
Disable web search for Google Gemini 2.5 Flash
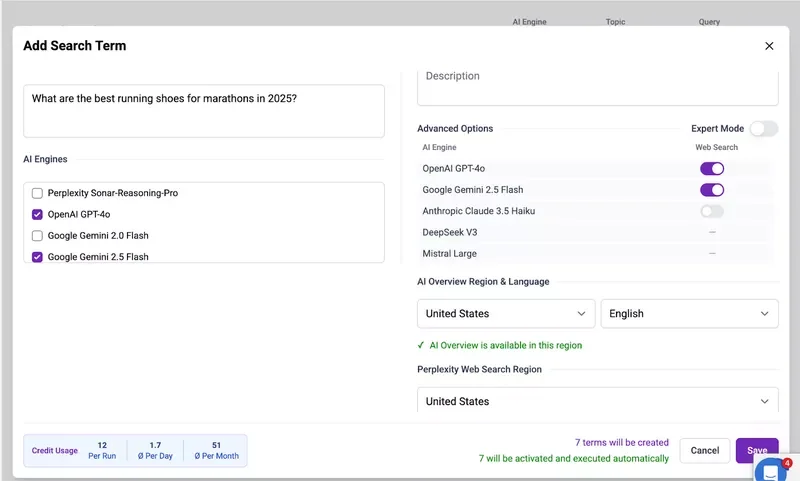[712, 190]
